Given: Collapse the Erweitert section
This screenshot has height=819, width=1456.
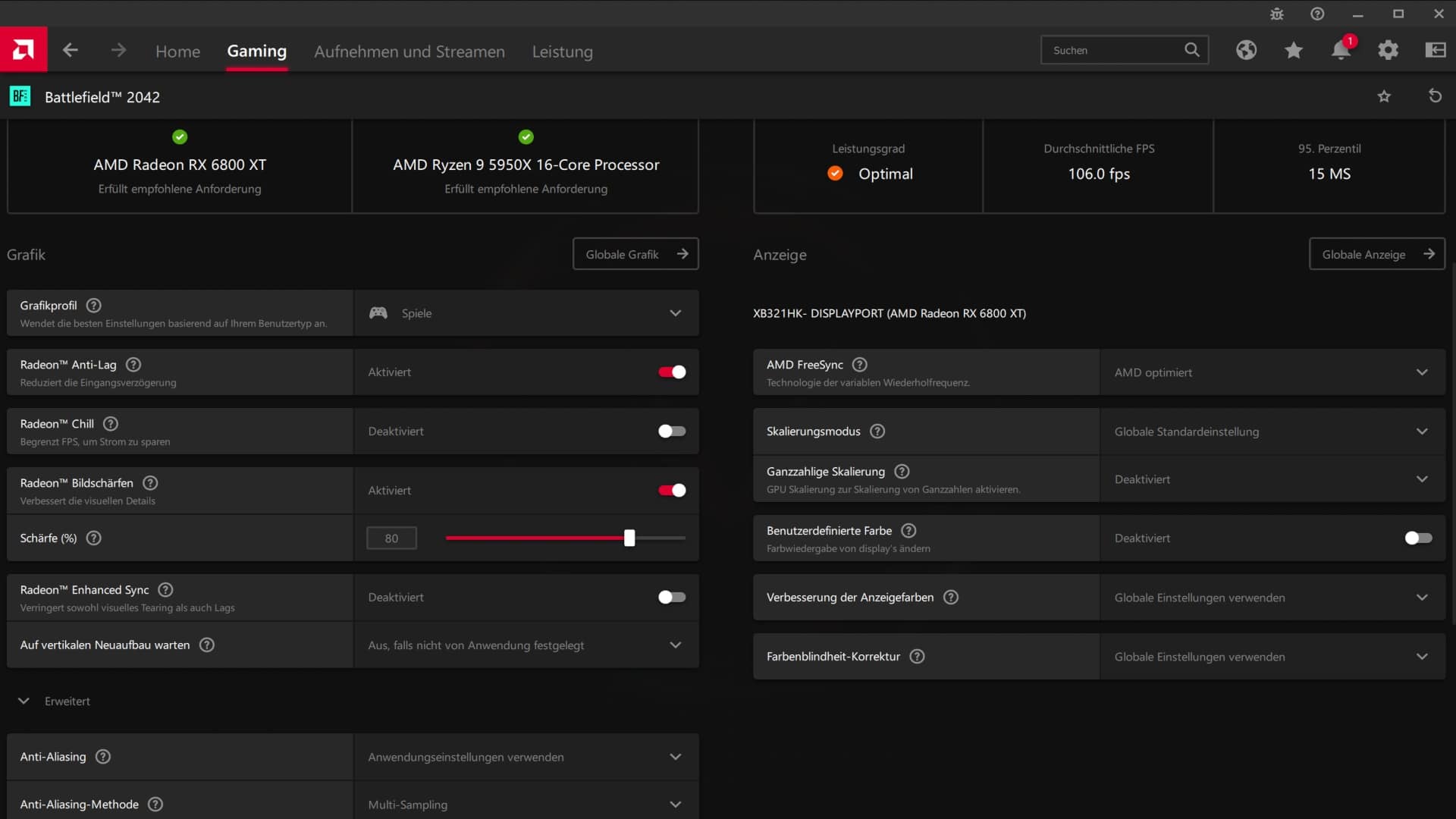Looking at the screenshot, I should point(55,701).
